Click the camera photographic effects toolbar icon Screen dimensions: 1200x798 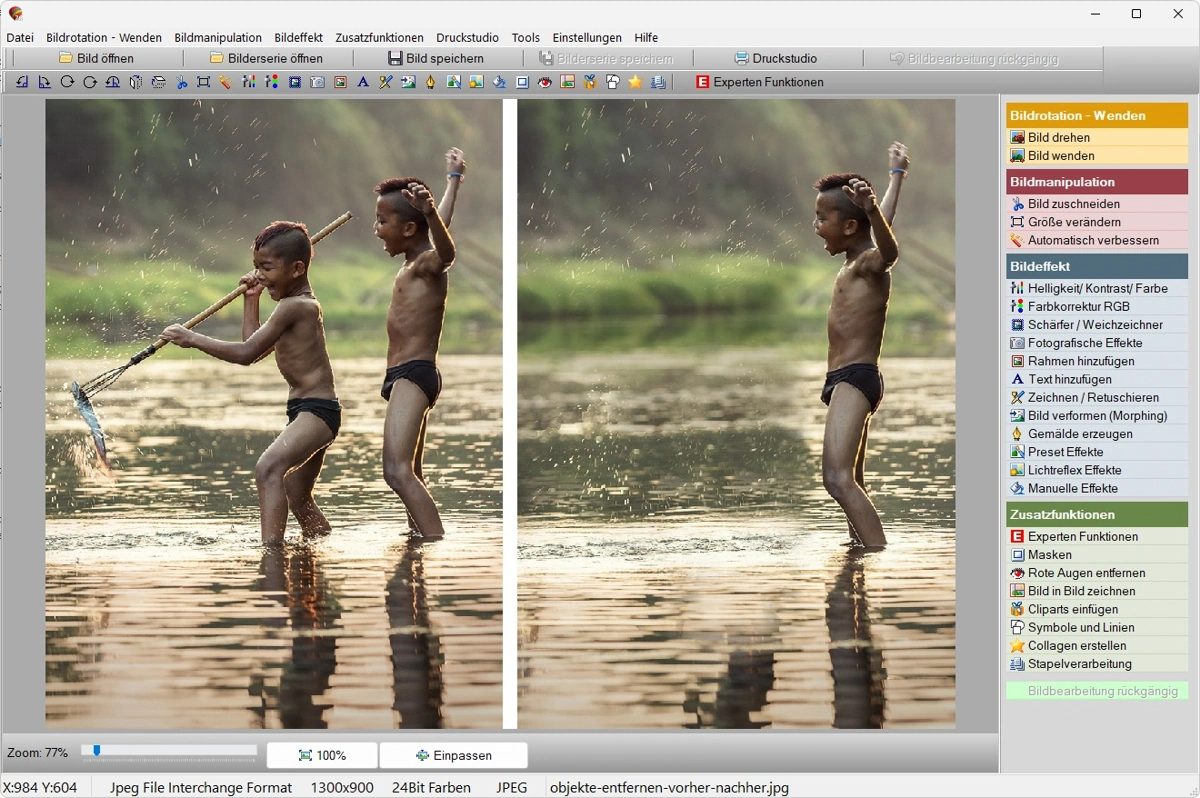(x=317, y=82)
